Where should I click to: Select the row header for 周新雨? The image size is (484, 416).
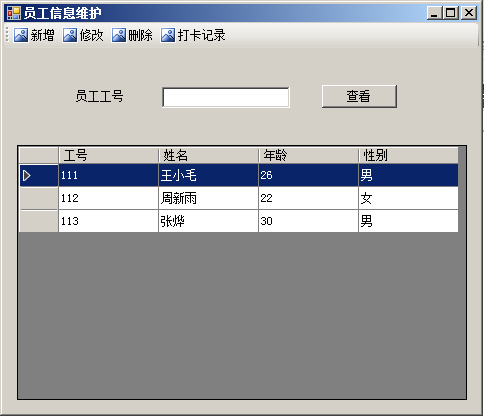(39, 198)
